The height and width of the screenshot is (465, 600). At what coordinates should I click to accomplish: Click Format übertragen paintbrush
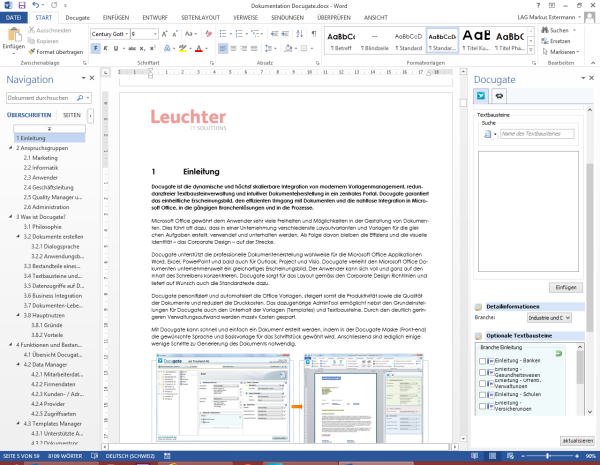pos(56,52)
